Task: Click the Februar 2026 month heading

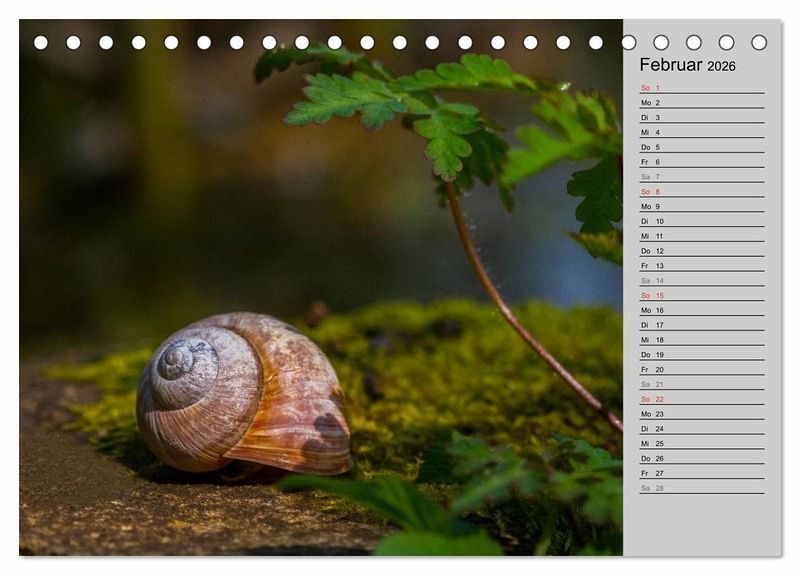Action: point(687,65)
